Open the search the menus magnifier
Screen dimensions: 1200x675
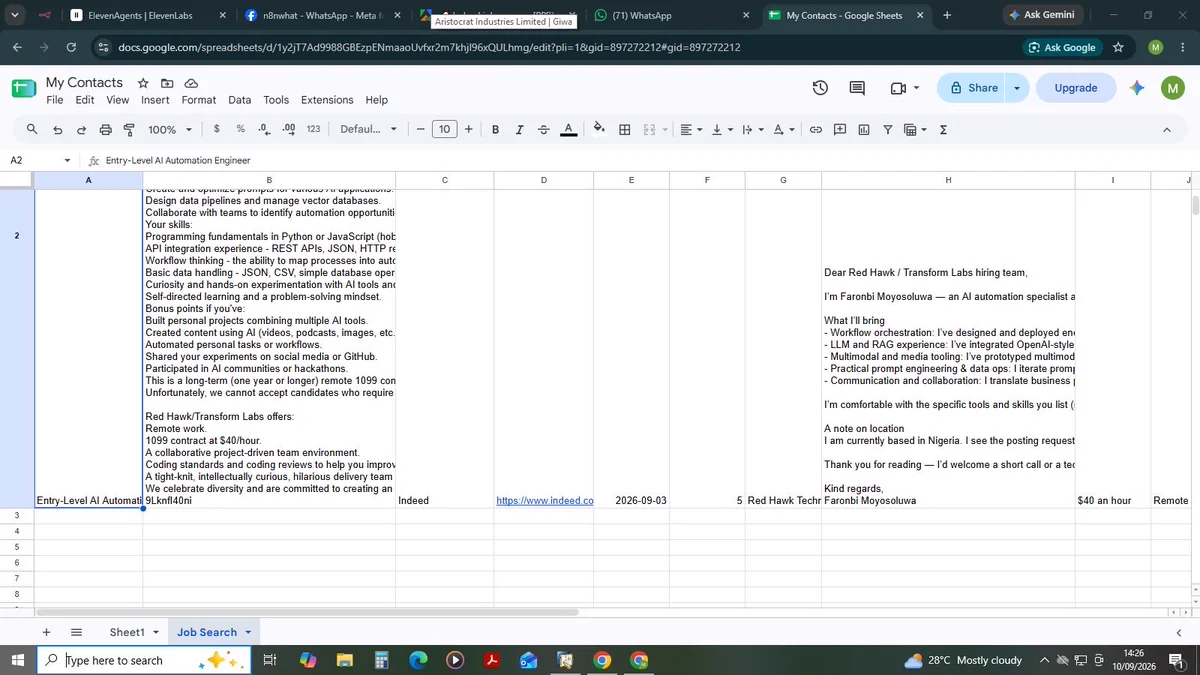[32, 129]
